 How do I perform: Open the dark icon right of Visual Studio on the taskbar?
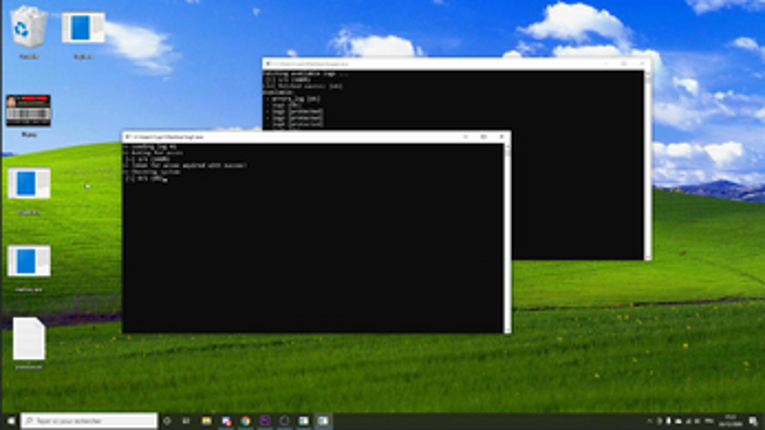pyautogui.click(x=284, y=421)
